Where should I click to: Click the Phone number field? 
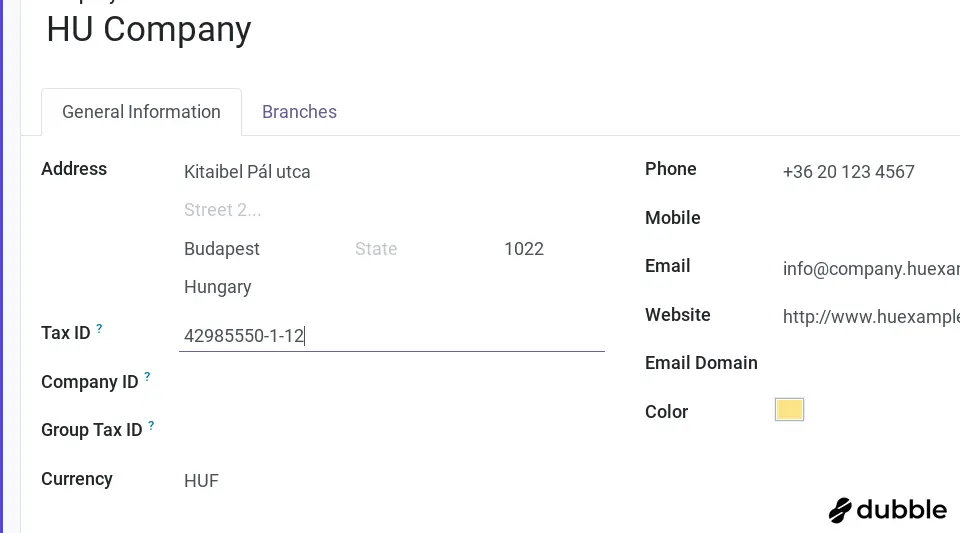pyautogui.click(x=865, y=172)
